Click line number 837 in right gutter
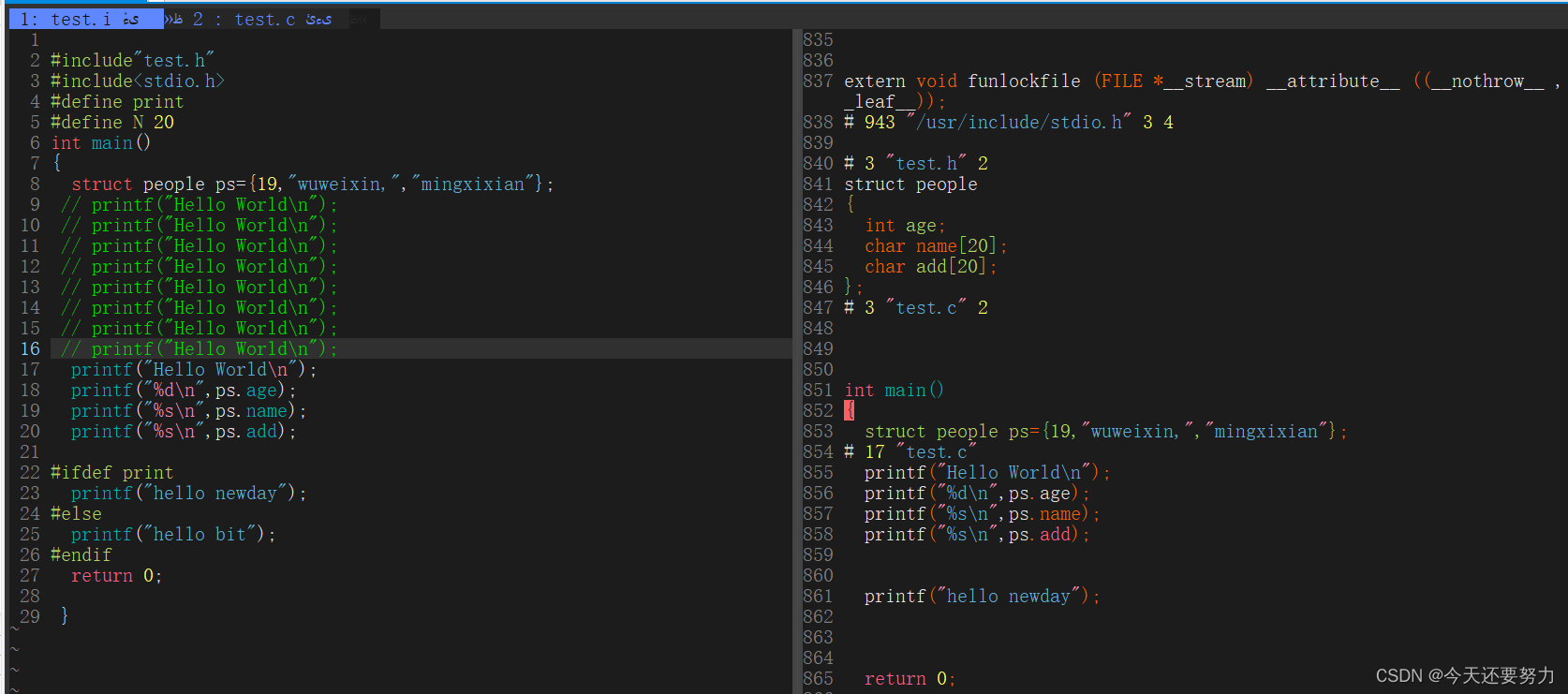 (x=818, y=81)
